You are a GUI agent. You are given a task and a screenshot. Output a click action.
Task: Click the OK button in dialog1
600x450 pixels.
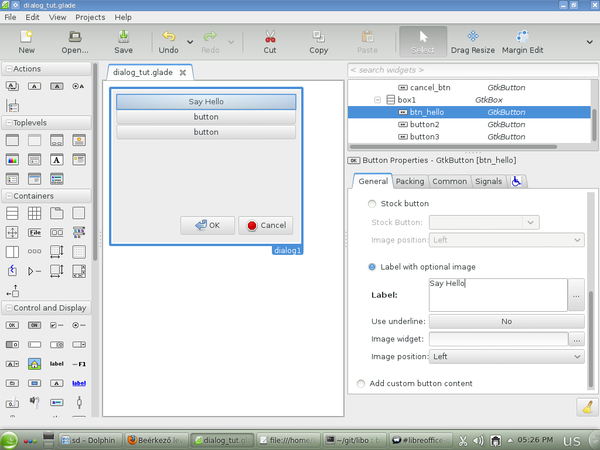[207, 225]
